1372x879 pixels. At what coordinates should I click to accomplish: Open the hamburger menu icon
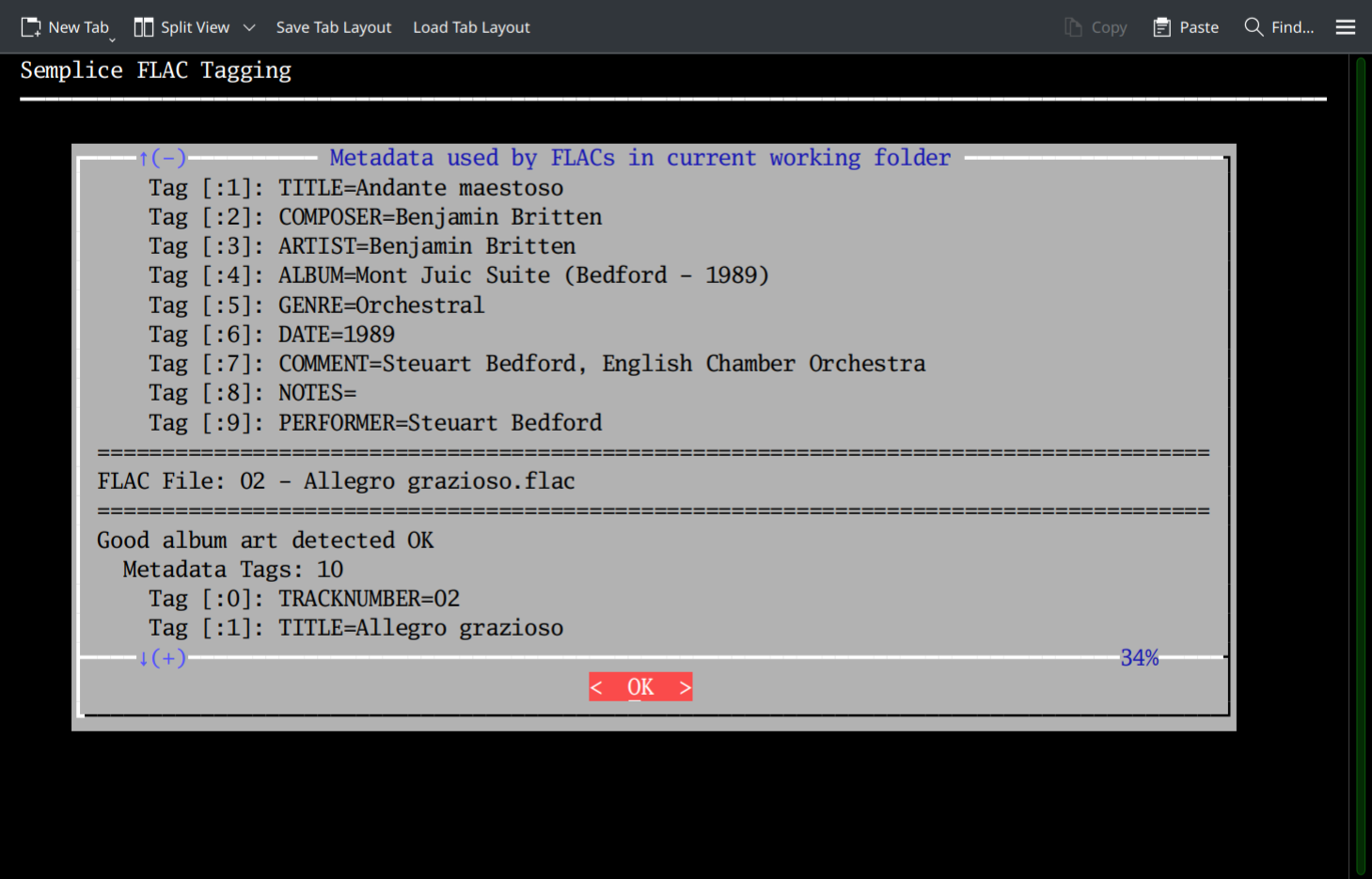click(1344, 26)
